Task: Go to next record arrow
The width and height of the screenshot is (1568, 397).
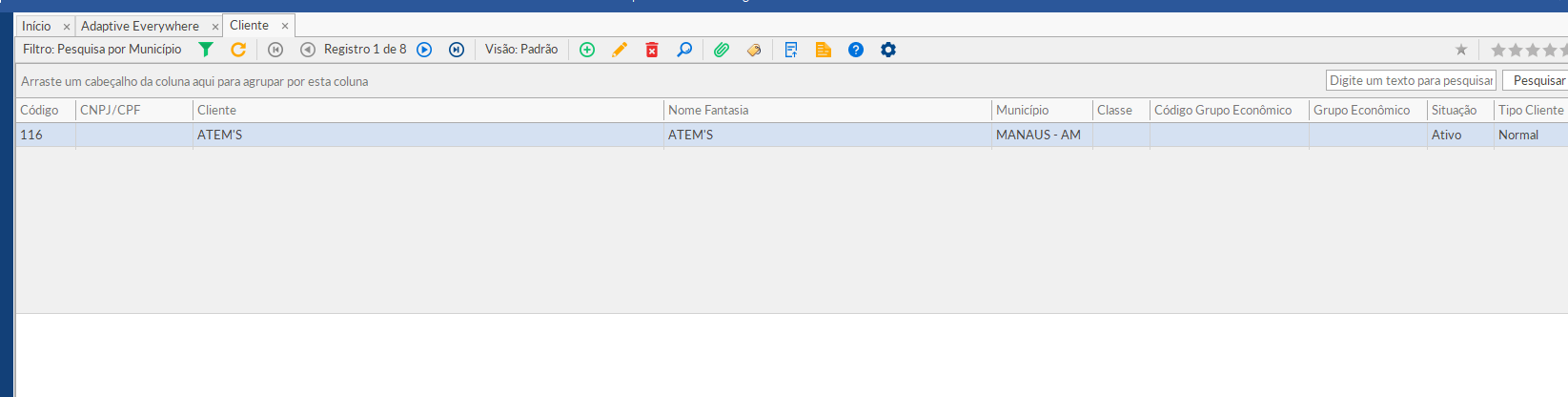Action: tap(425, 50)
